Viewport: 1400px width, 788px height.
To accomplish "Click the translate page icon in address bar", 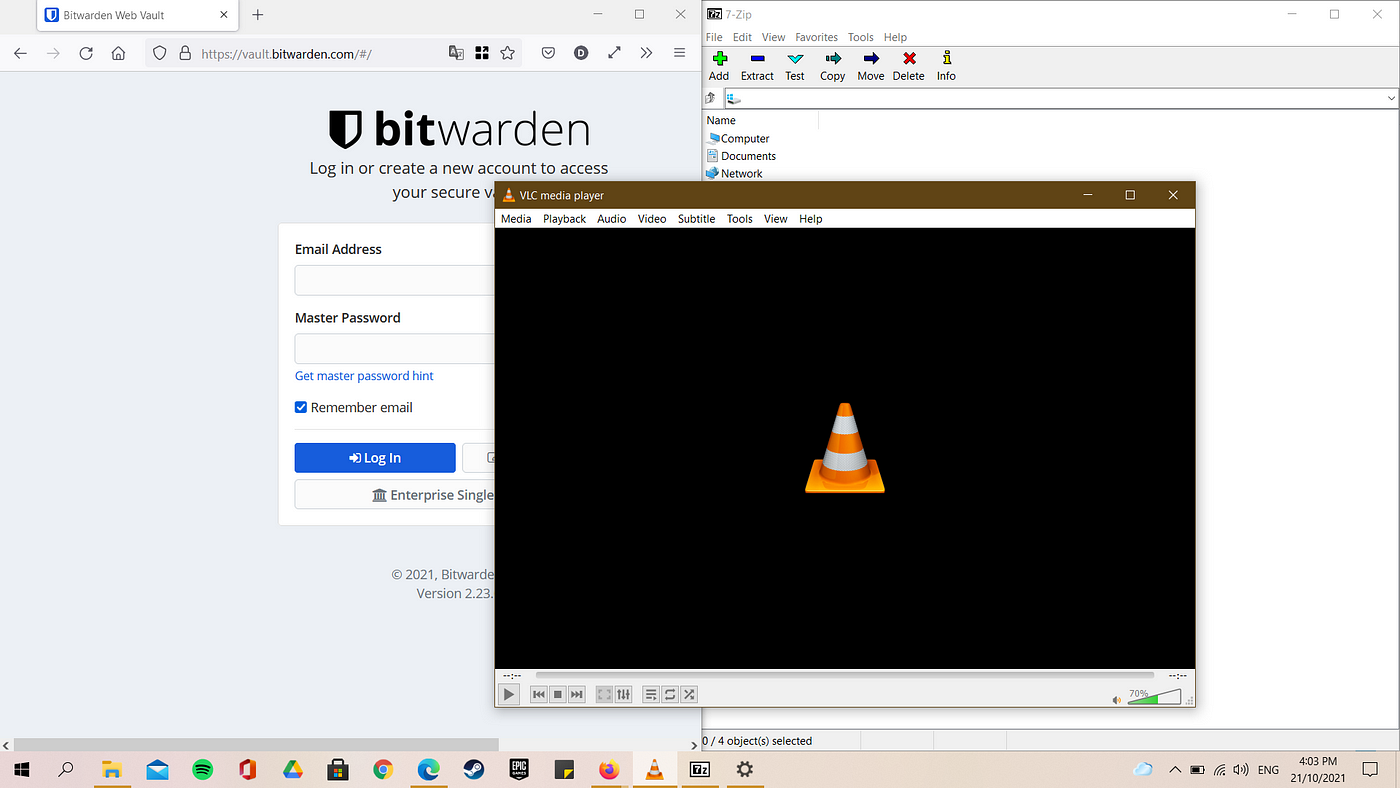I will pos(456,53).
